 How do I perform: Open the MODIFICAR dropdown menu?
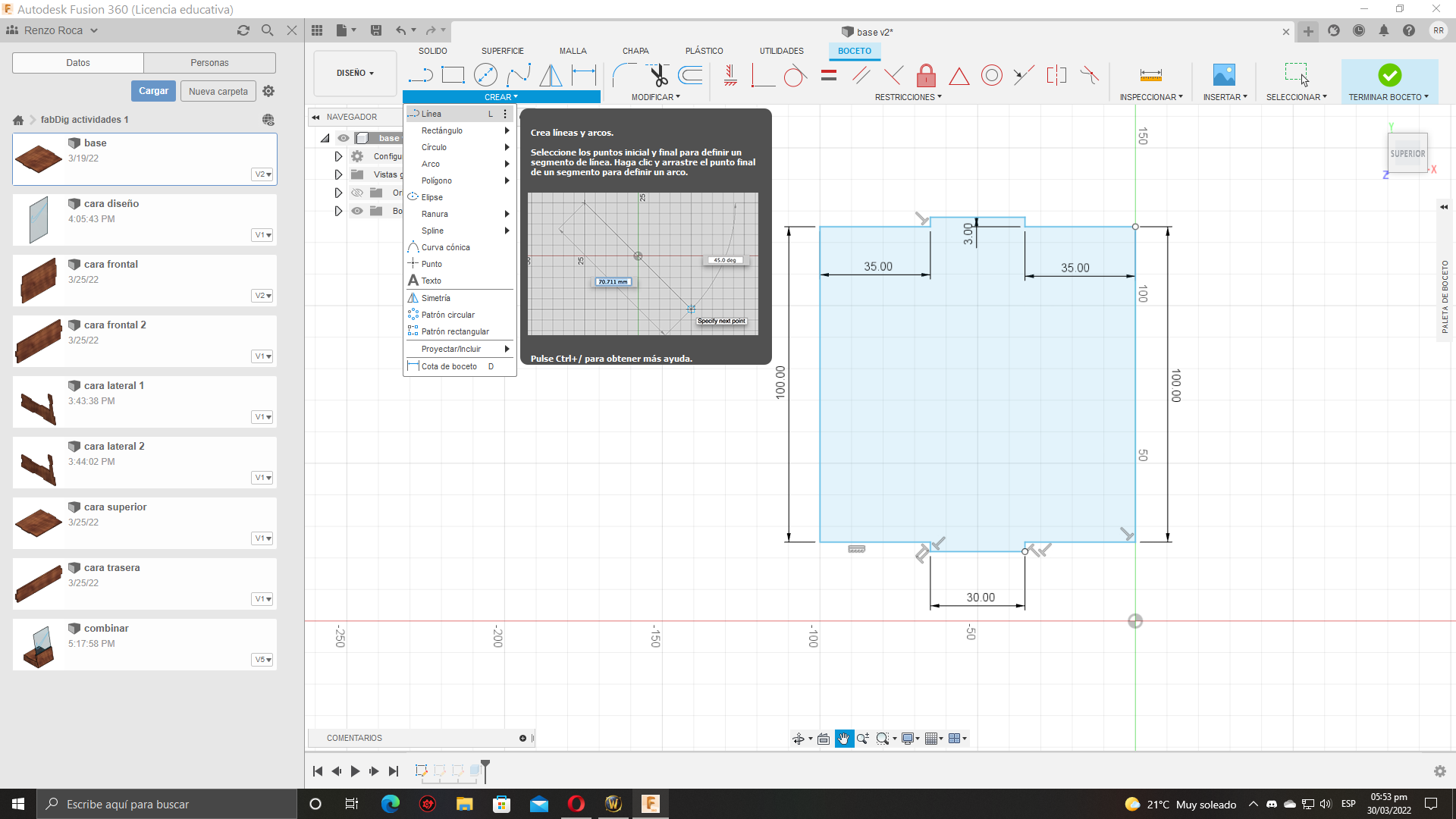pos(655,97)
